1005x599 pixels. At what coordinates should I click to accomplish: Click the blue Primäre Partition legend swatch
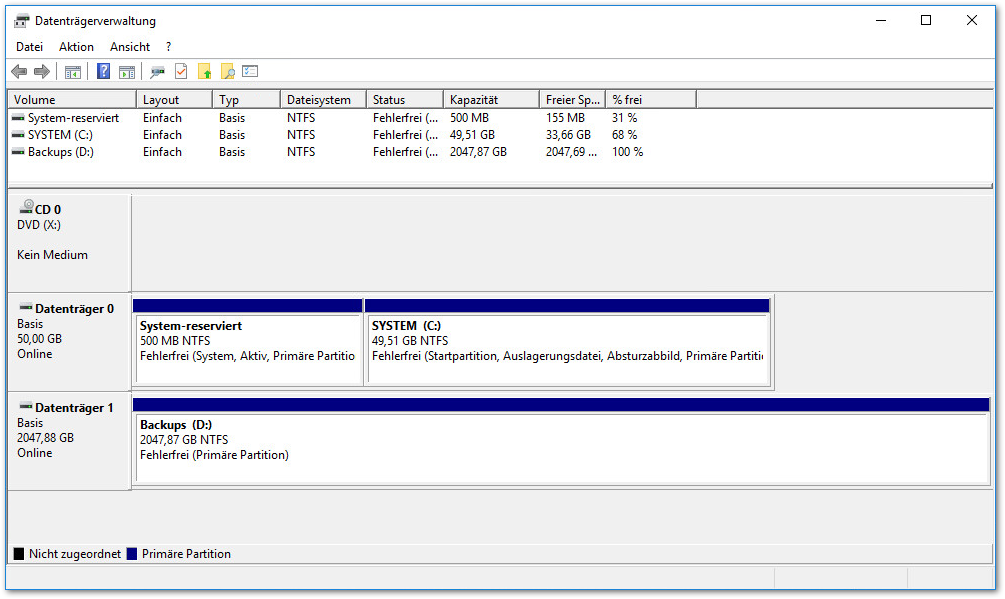[x=132, y=554]
